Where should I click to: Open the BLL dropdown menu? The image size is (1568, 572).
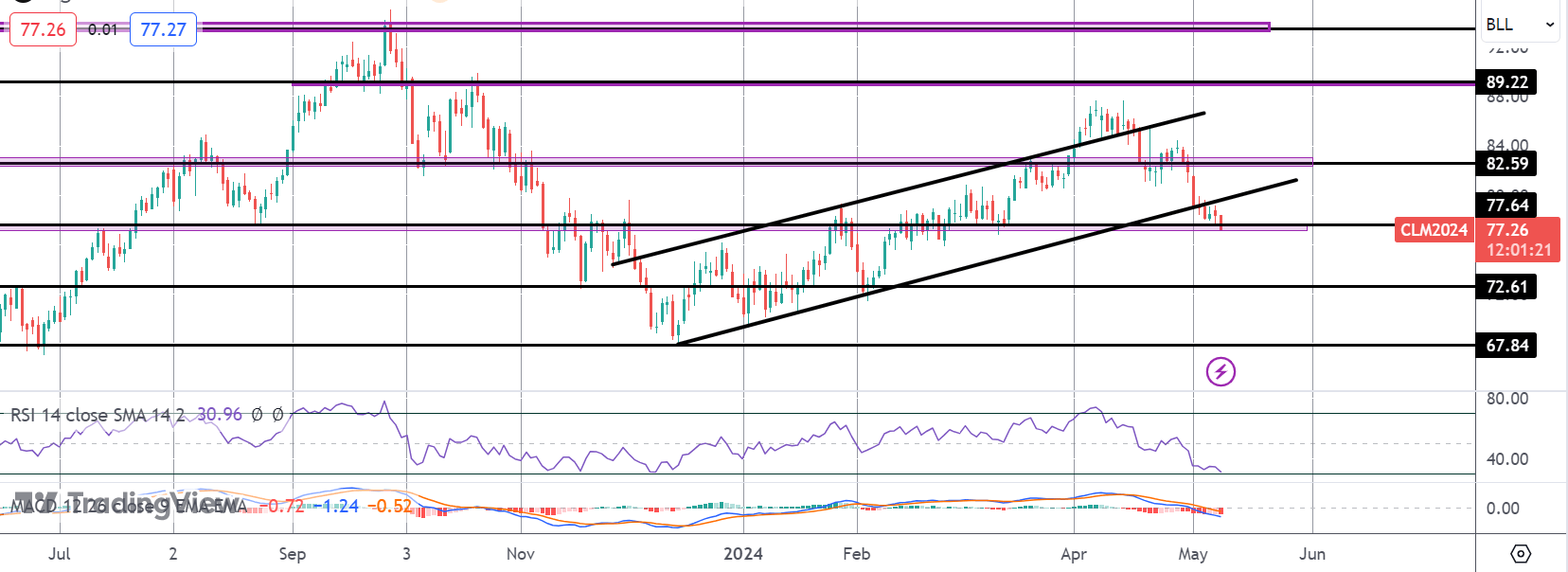[1521, 25]
